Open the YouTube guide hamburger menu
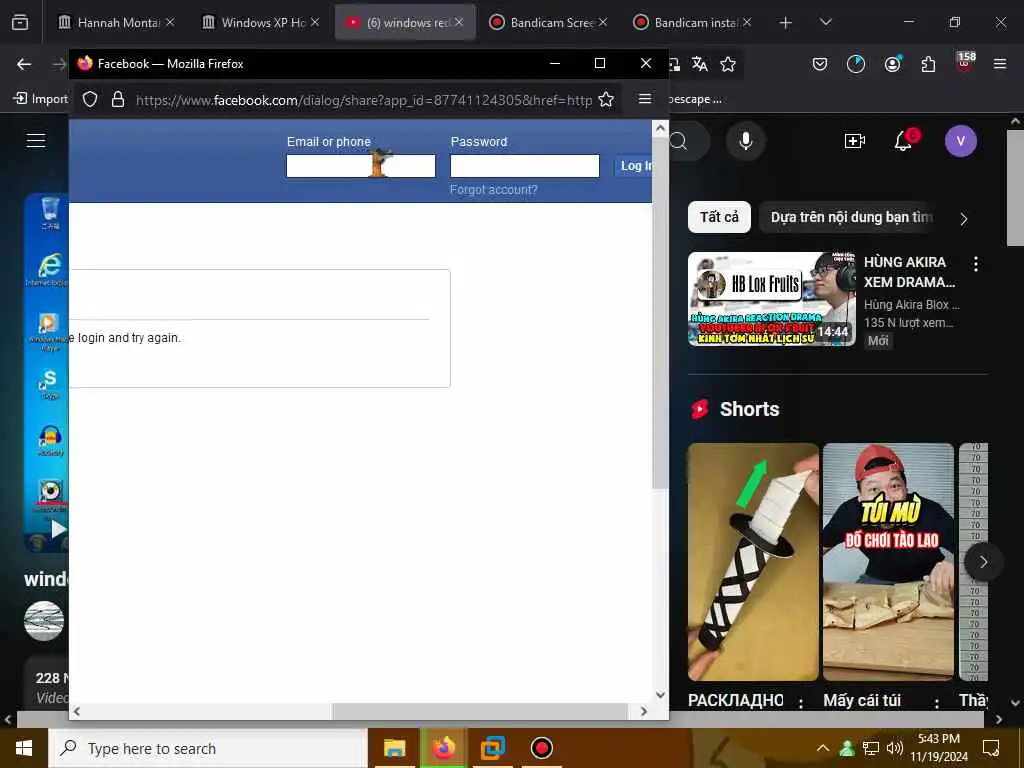 pyautogui.click(x=36, y=140)
